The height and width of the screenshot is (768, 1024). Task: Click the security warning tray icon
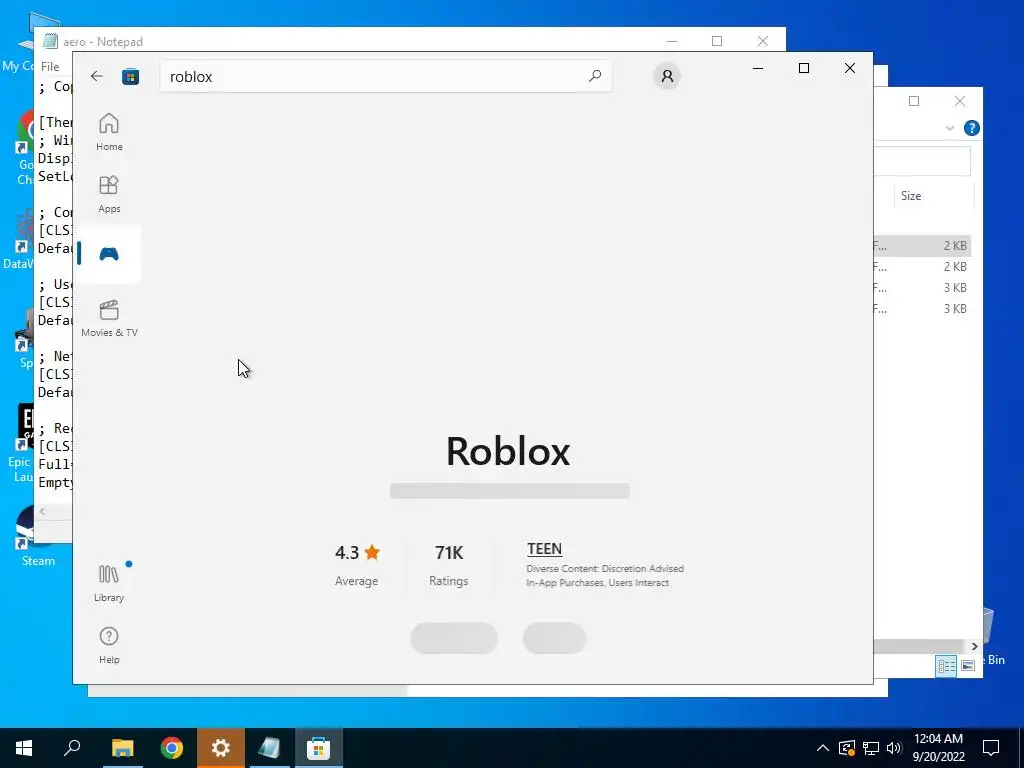[846, 748]
